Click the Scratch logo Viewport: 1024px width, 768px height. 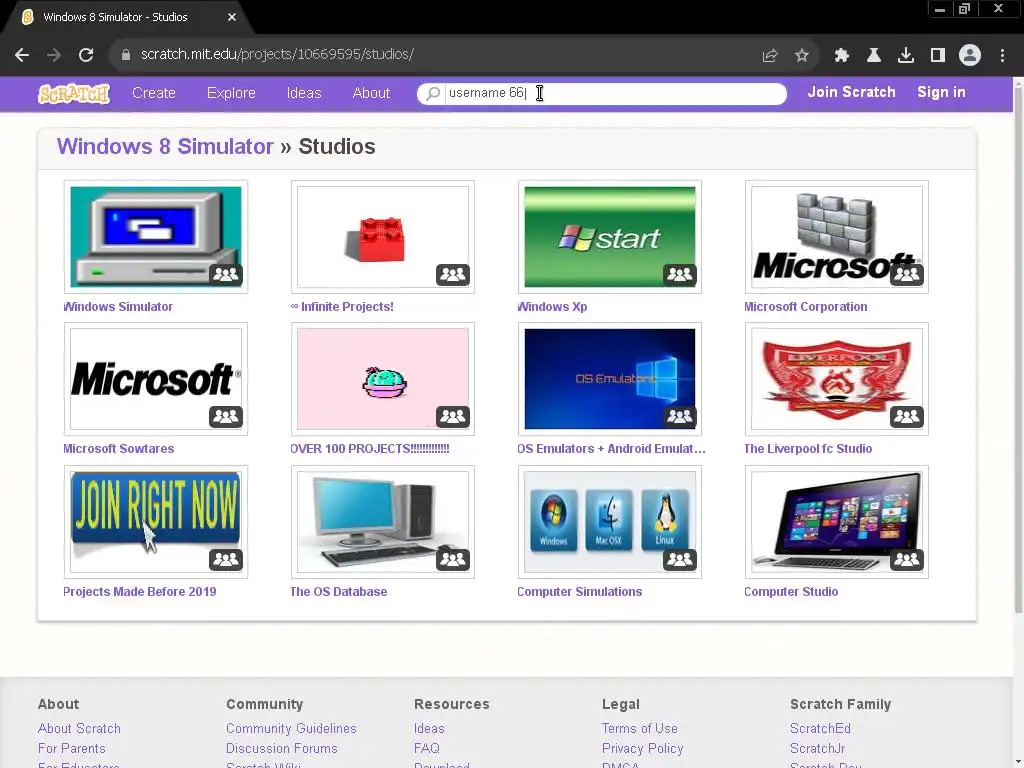74,93
